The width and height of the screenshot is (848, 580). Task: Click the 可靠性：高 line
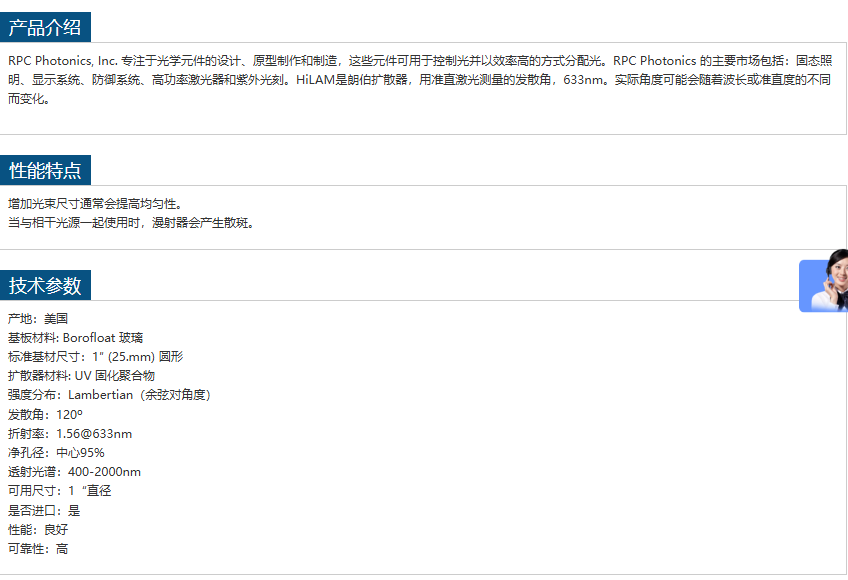38,549
